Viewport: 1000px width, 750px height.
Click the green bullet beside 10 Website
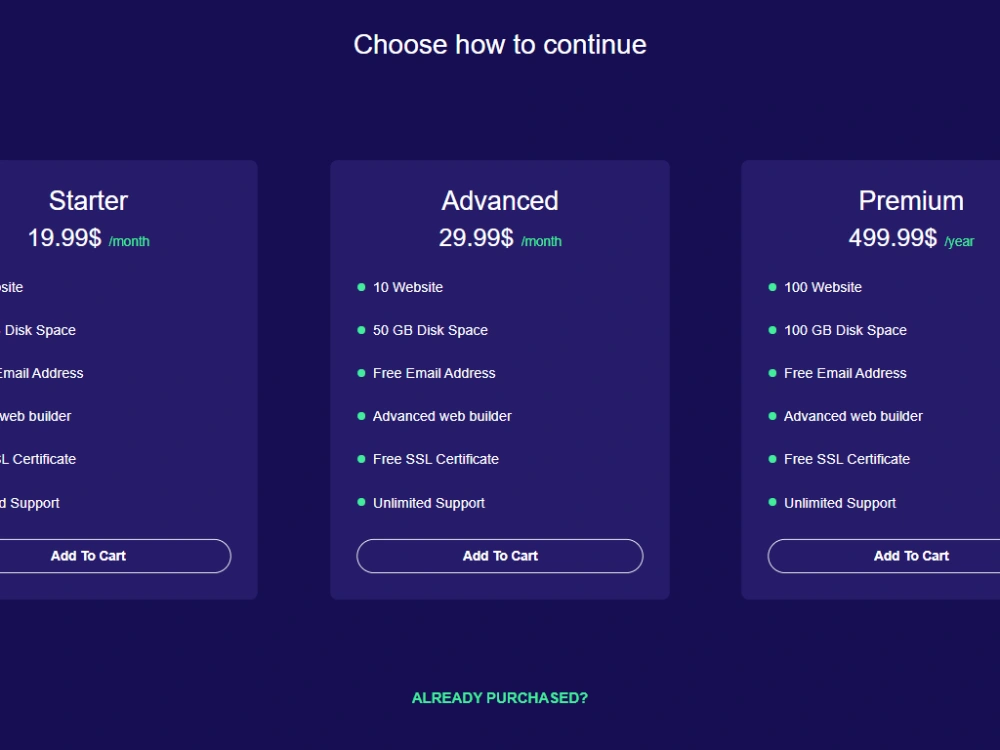359,287
